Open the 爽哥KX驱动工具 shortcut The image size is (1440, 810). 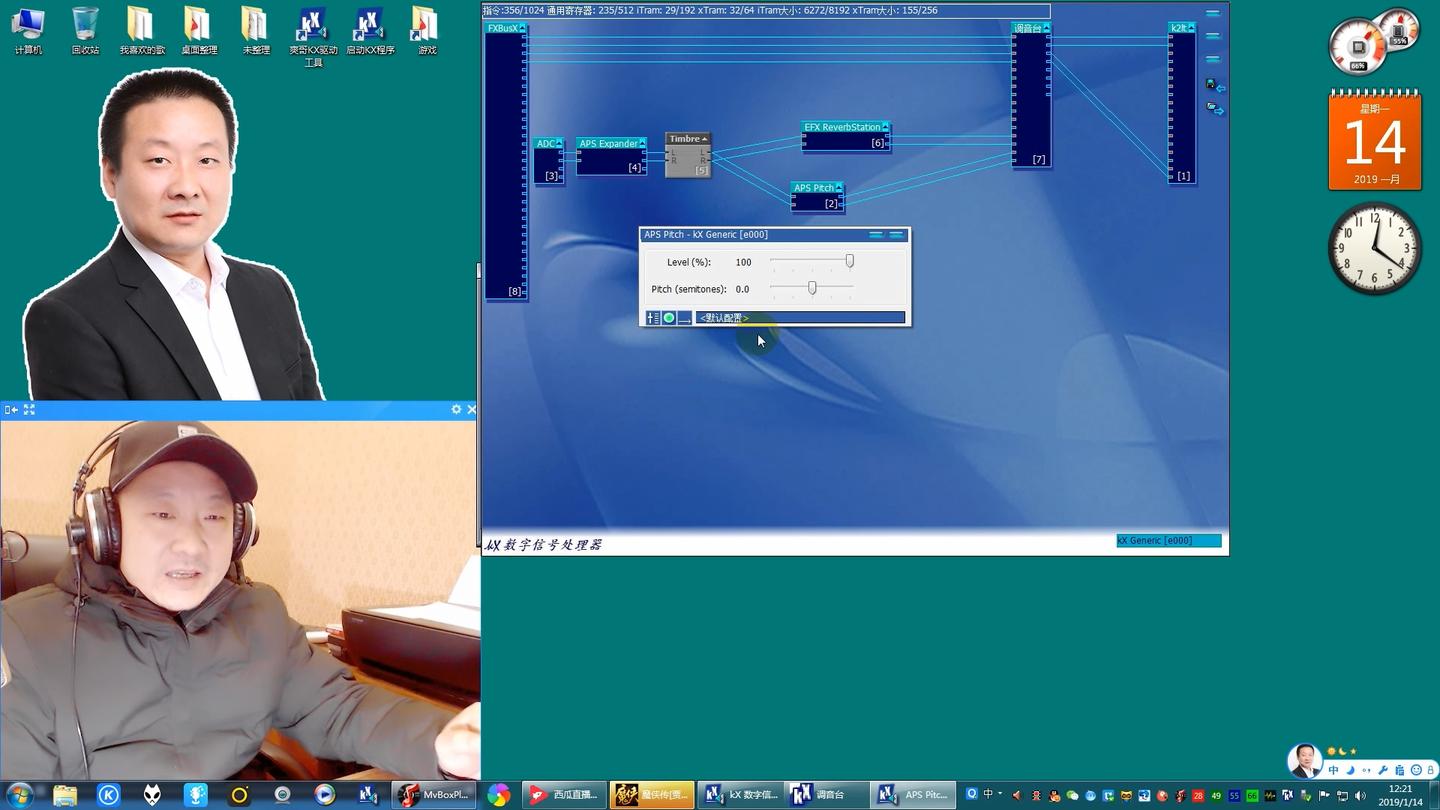click(x=313, y=37)
